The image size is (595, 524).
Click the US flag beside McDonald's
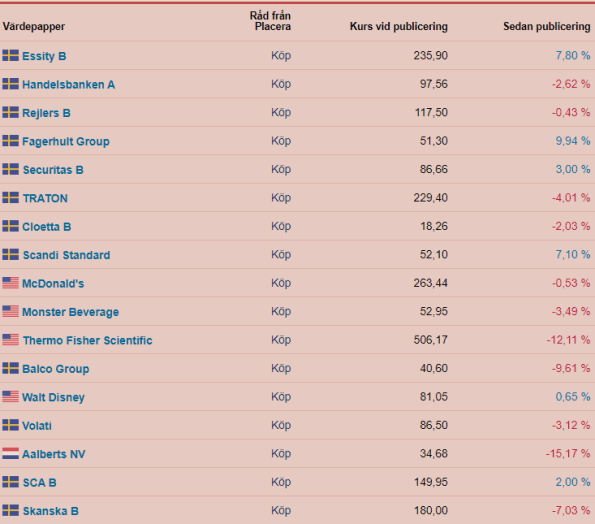tap(10, 283)
